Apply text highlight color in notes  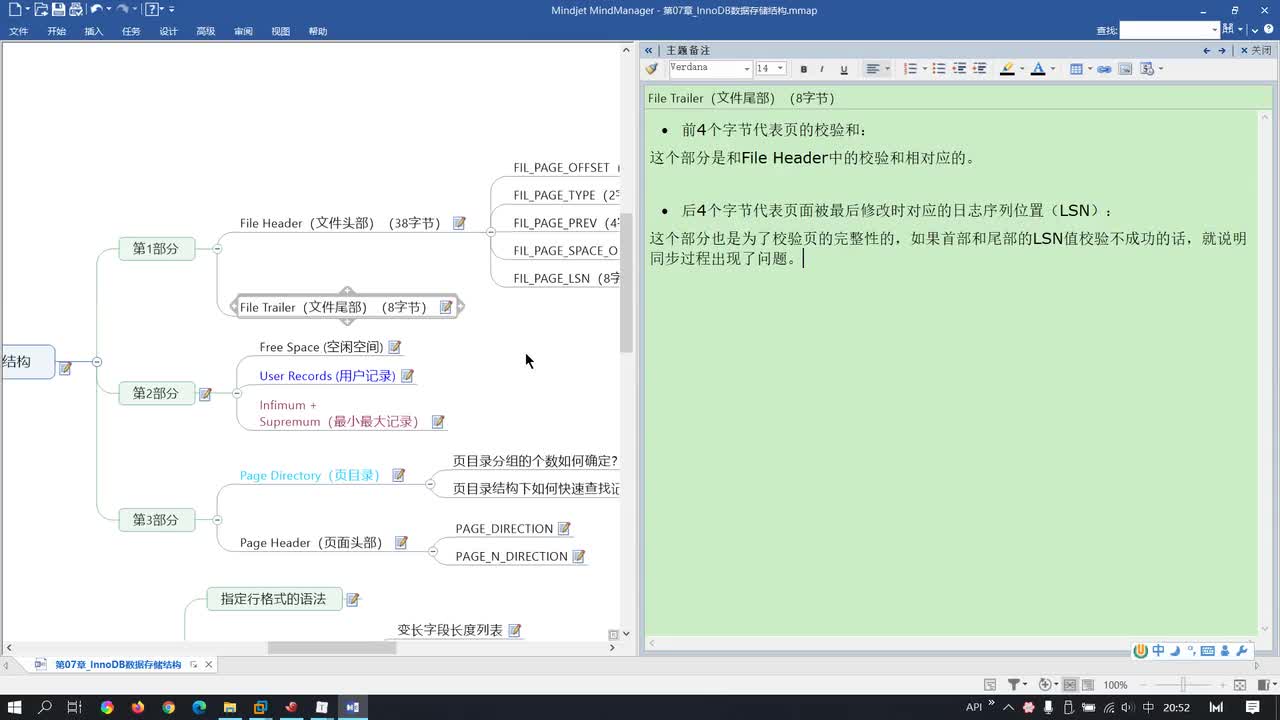coord(1007,69)
